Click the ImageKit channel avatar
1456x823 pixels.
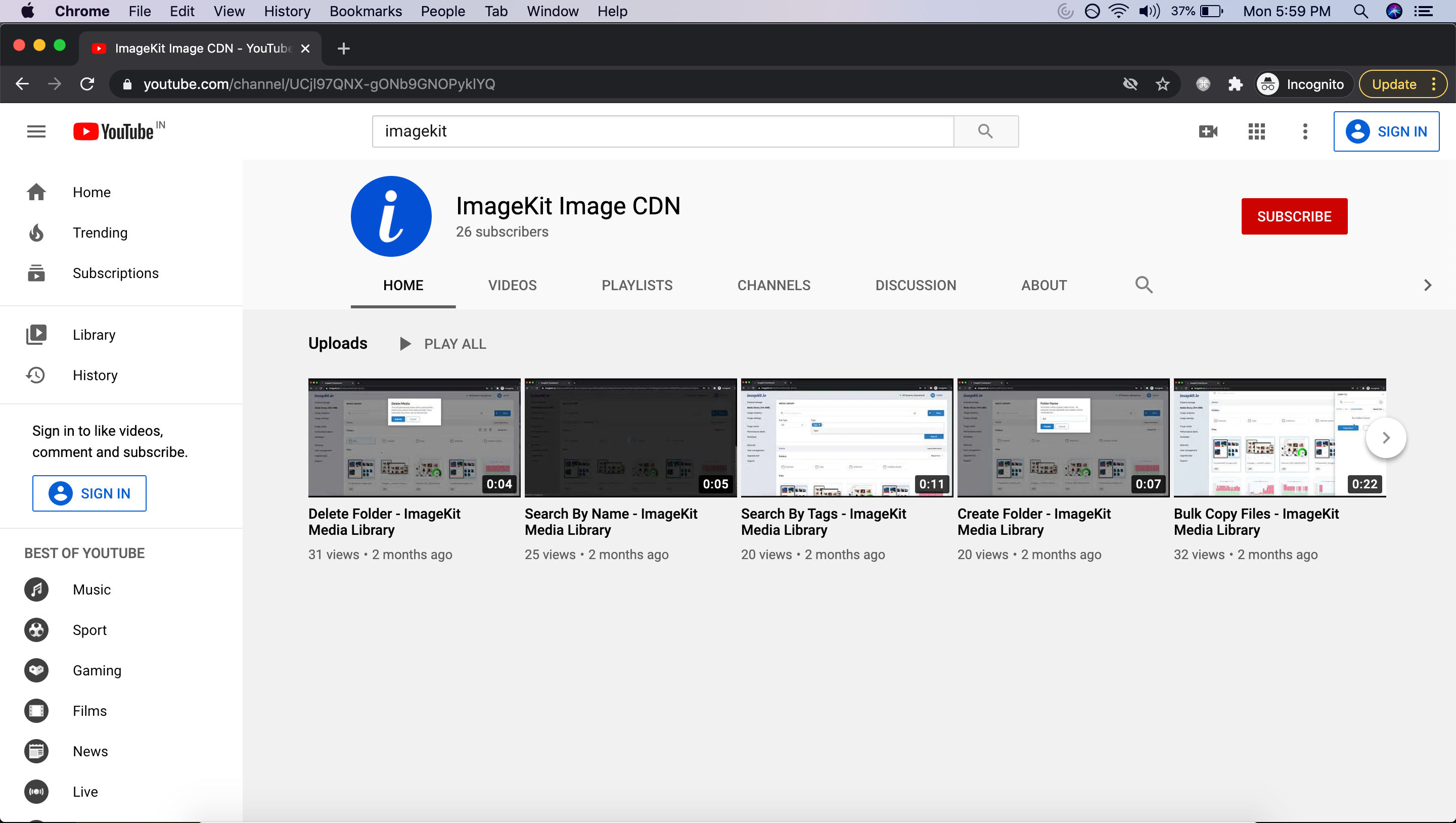pyautogui.click(x=391, y=216)
